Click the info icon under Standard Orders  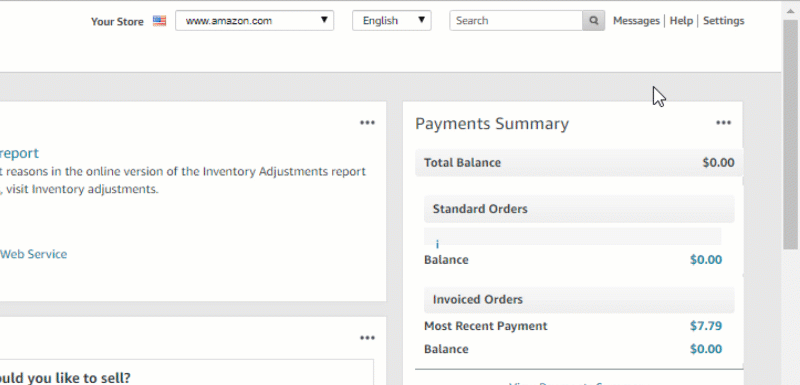click(437, 245)
